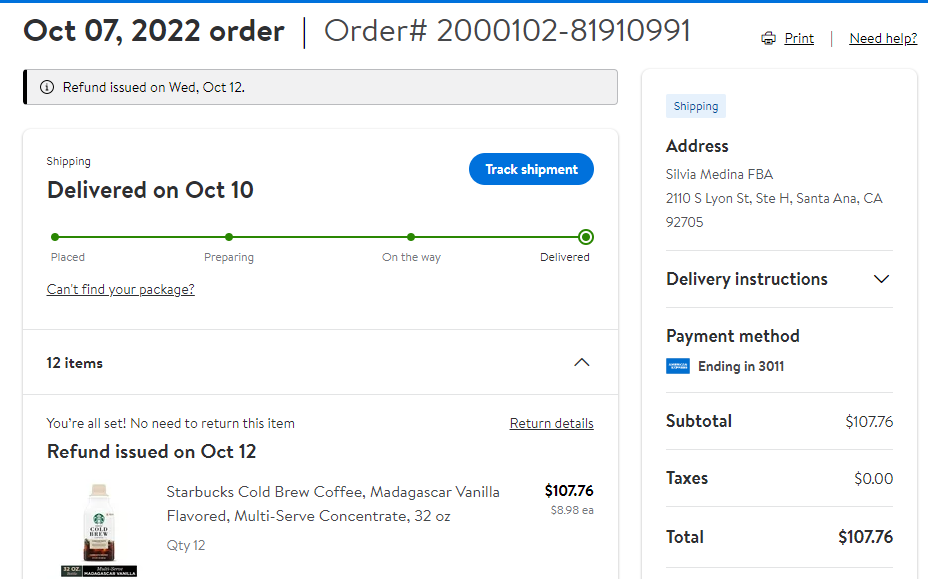The image size is (928, 579).
Task: Click the American Express card icon
Action: (678, 366)
